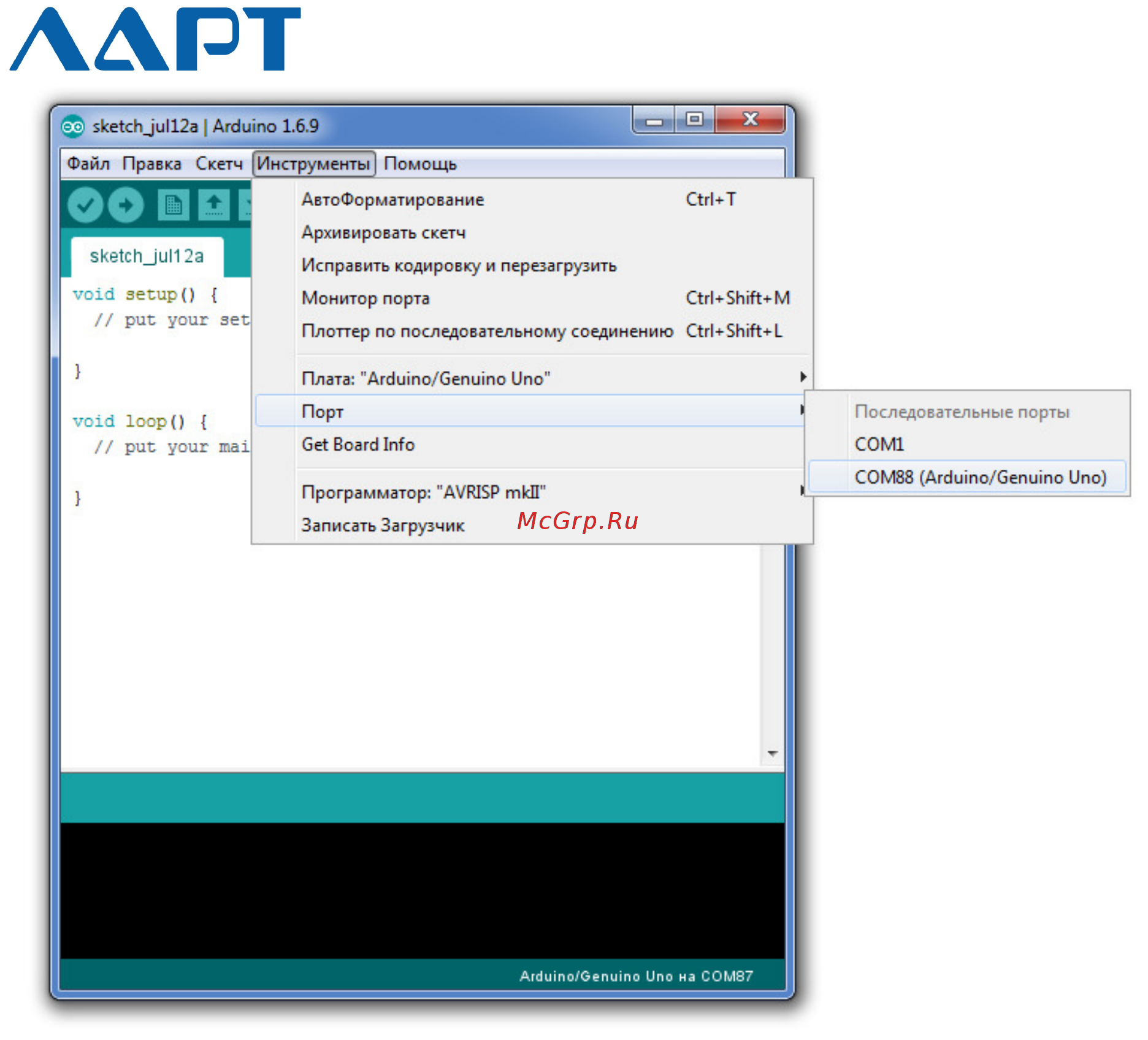Choose Исправить кодировку и перезагрузить

[532, 266]
